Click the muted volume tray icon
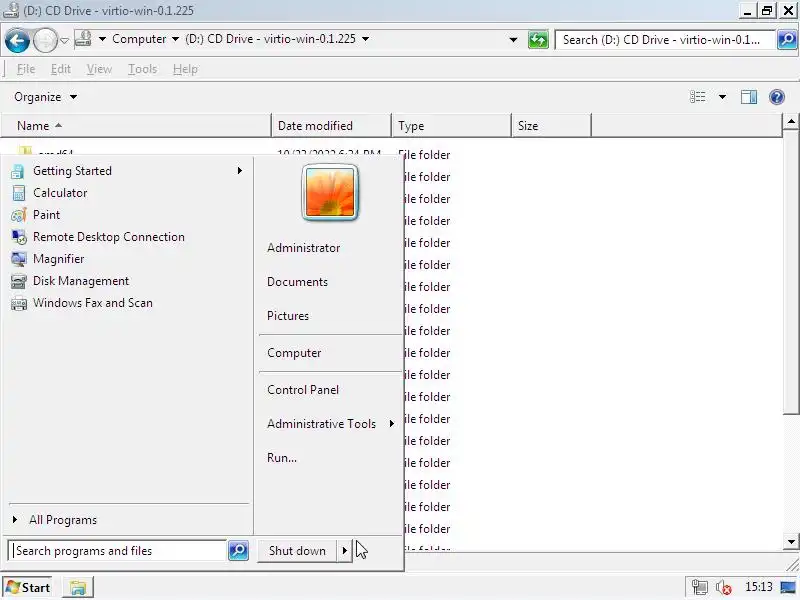The width and height of the screenshot is (800, 600). click(723, 588)
